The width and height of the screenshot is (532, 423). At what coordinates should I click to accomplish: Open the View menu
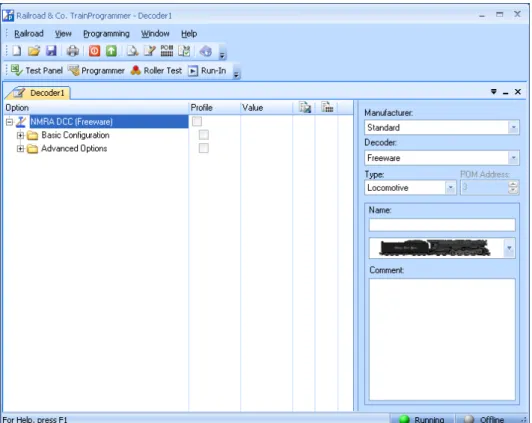pyautogui.click(x=63, y=34)
